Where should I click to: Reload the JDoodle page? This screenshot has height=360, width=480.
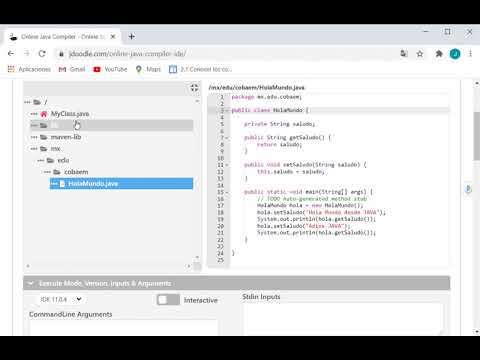point(42,53)
